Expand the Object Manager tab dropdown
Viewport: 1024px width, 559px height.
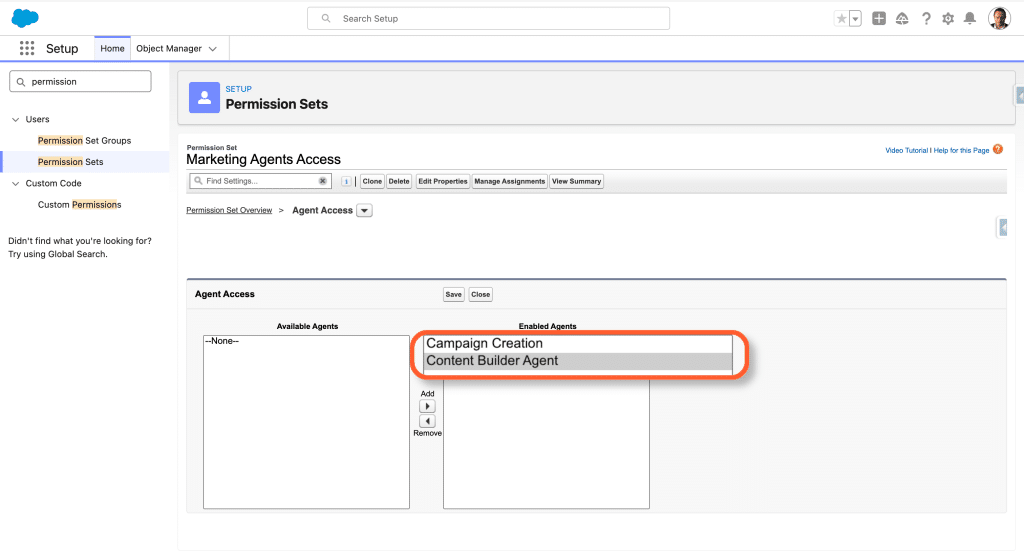coord(213,49)
